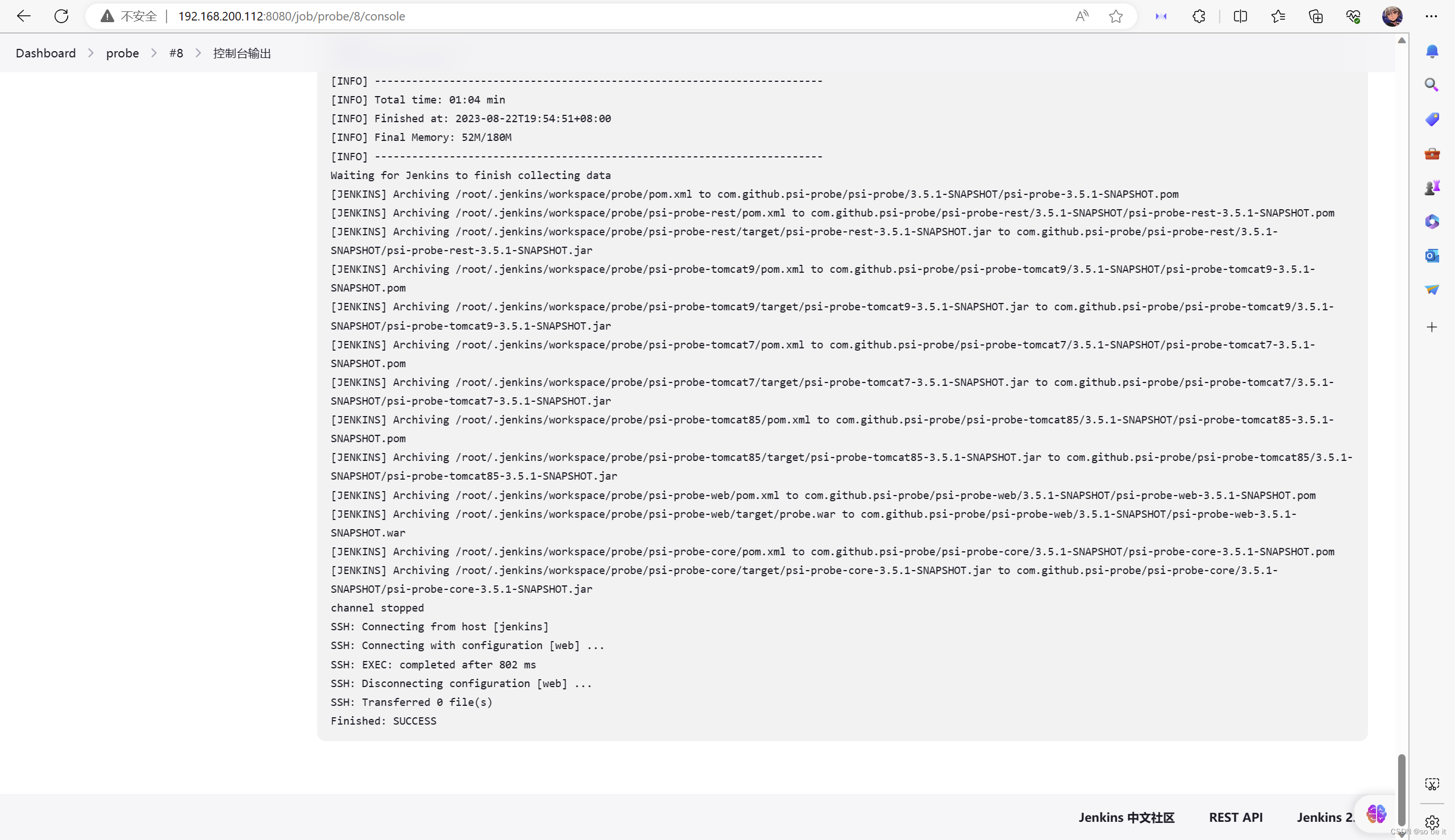Expand the chevron after #8 breadcrumb

(x=198, y=53)
